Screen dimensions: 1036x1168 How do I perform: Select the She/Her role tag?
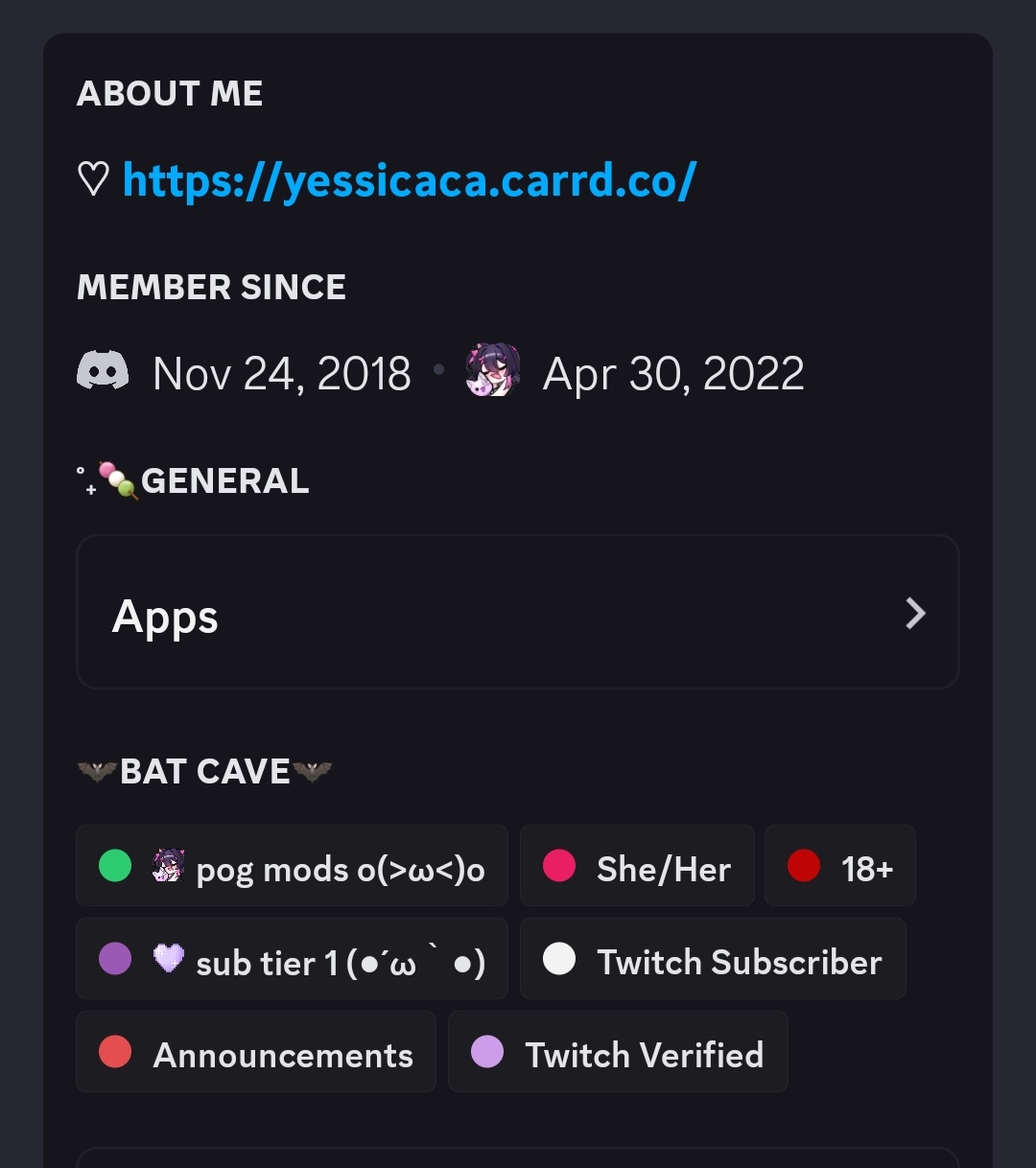(x=637, y=866)
